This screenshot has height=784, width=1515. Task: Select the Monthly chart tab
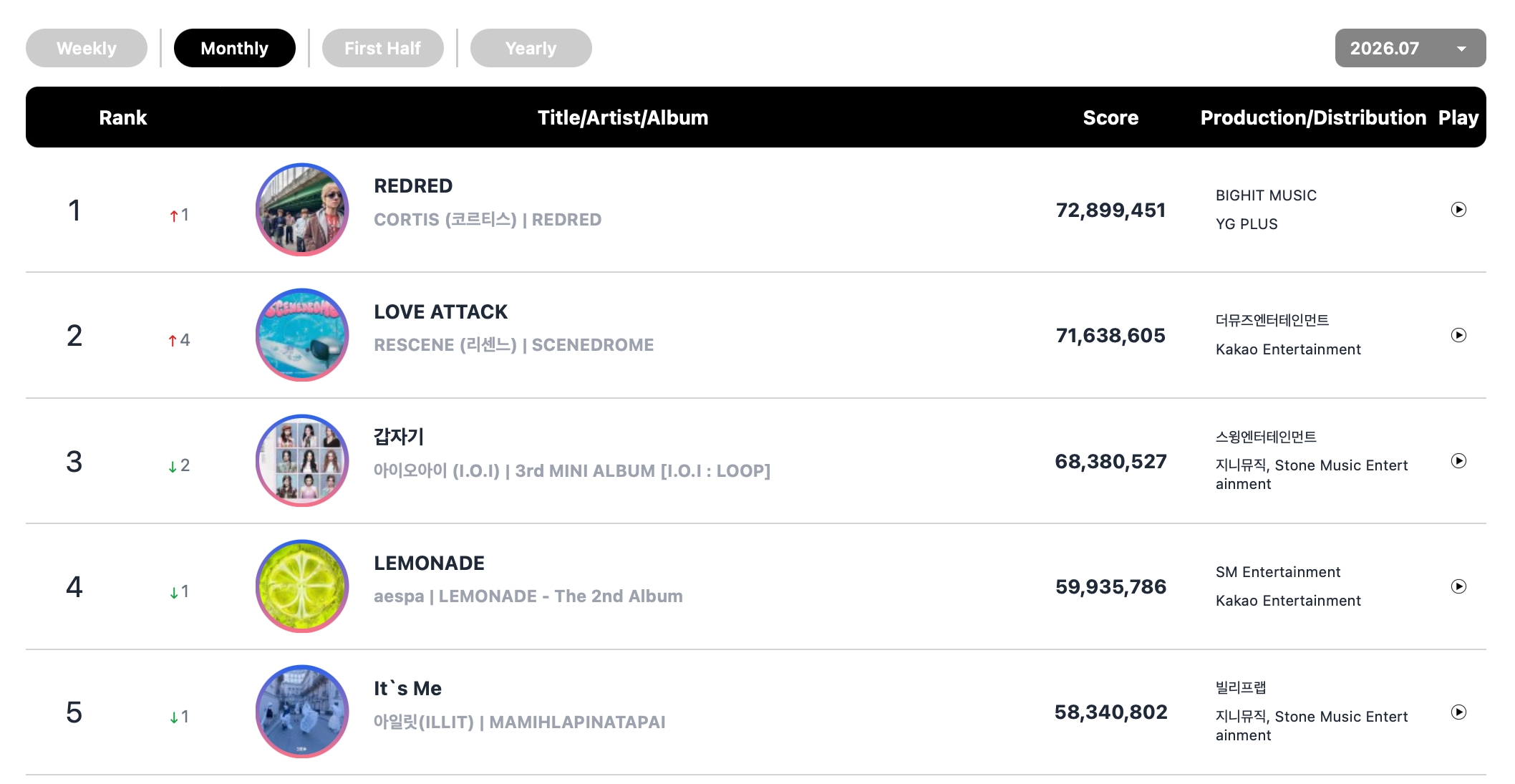235,48
